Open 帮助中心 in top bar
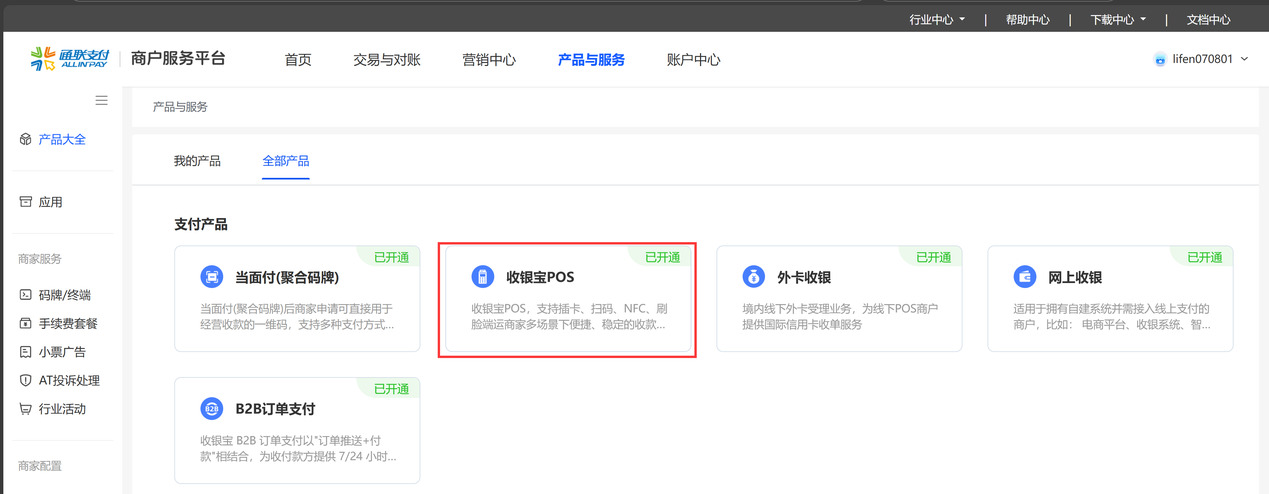 pos(1027,19)
